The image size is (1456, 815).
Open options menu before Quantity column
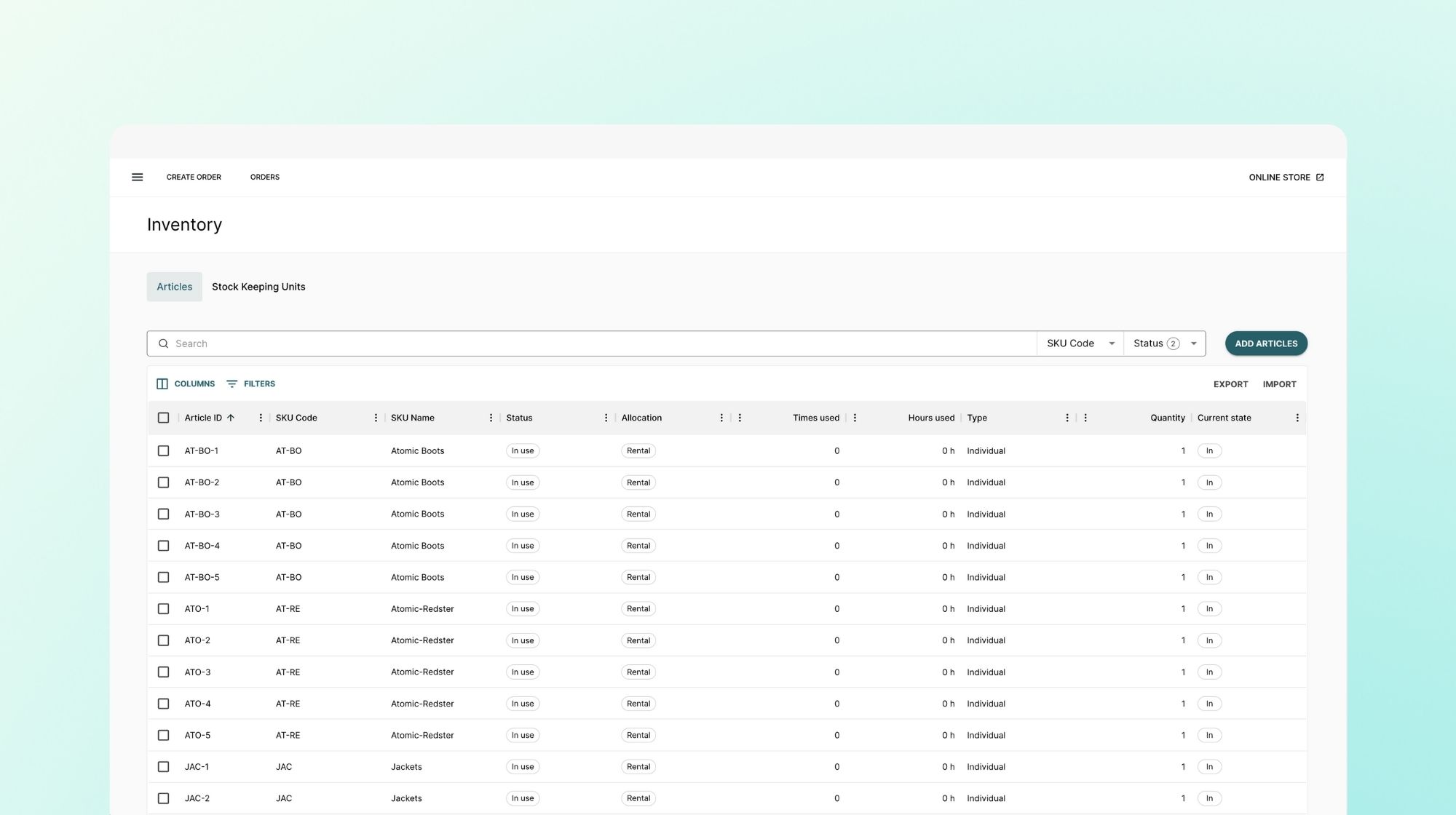pos(1085,418)
